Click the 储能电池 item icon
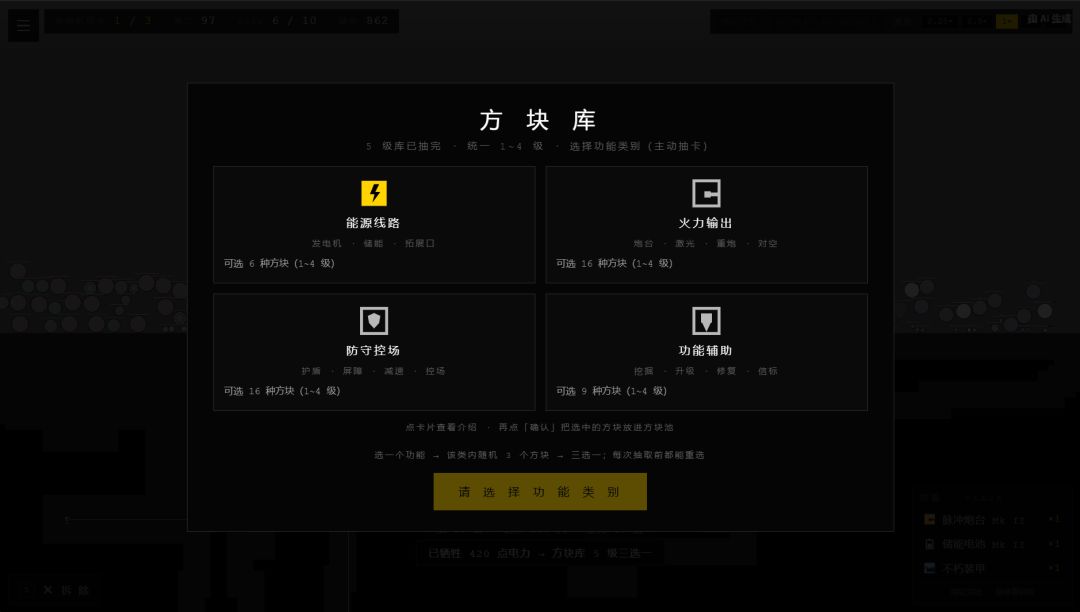This screenshot has width=1080, height=612. tap(929, 544)
